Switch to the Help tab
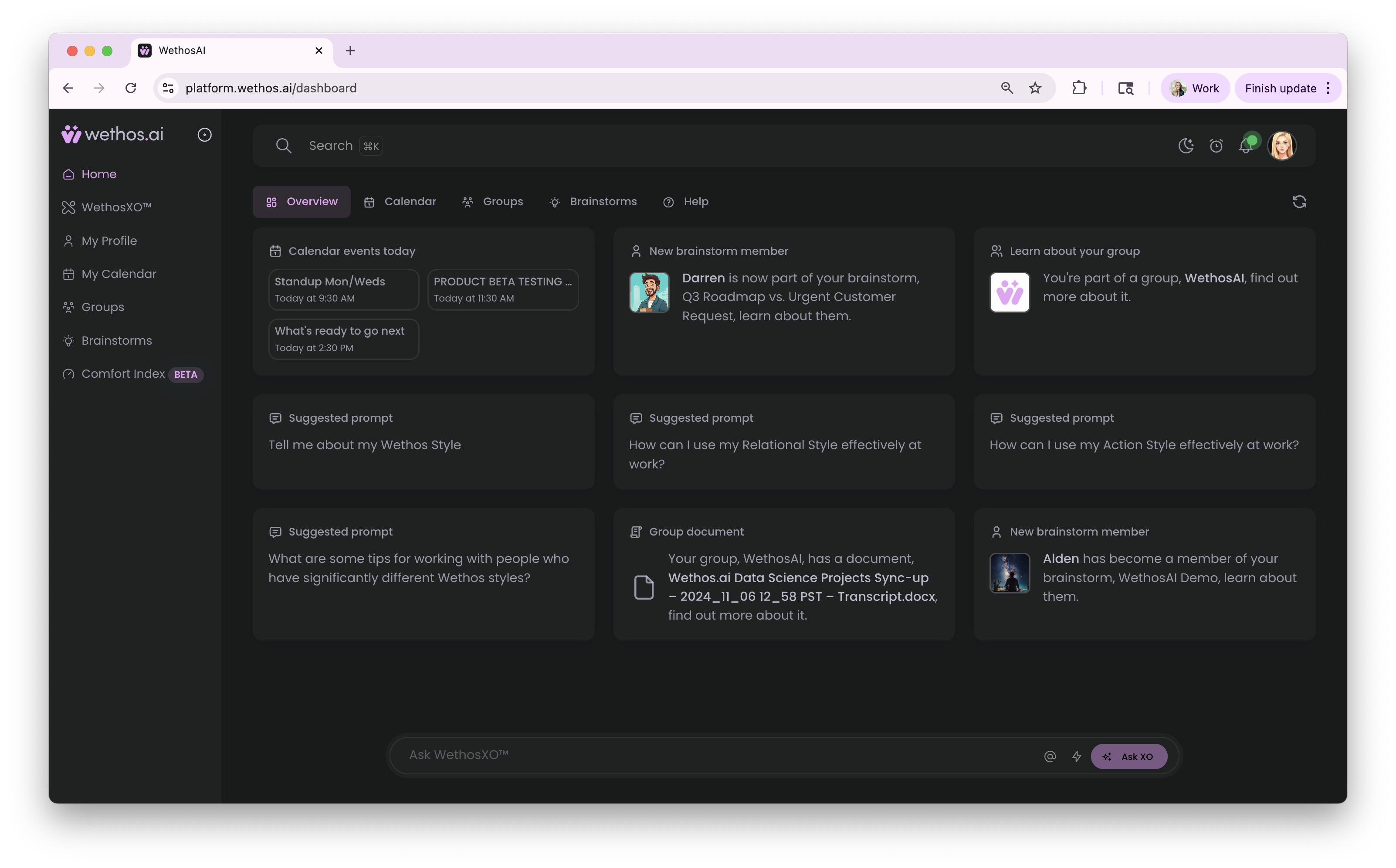Image resolution: width=1396 pixels, height=868 pixels. 686,201
